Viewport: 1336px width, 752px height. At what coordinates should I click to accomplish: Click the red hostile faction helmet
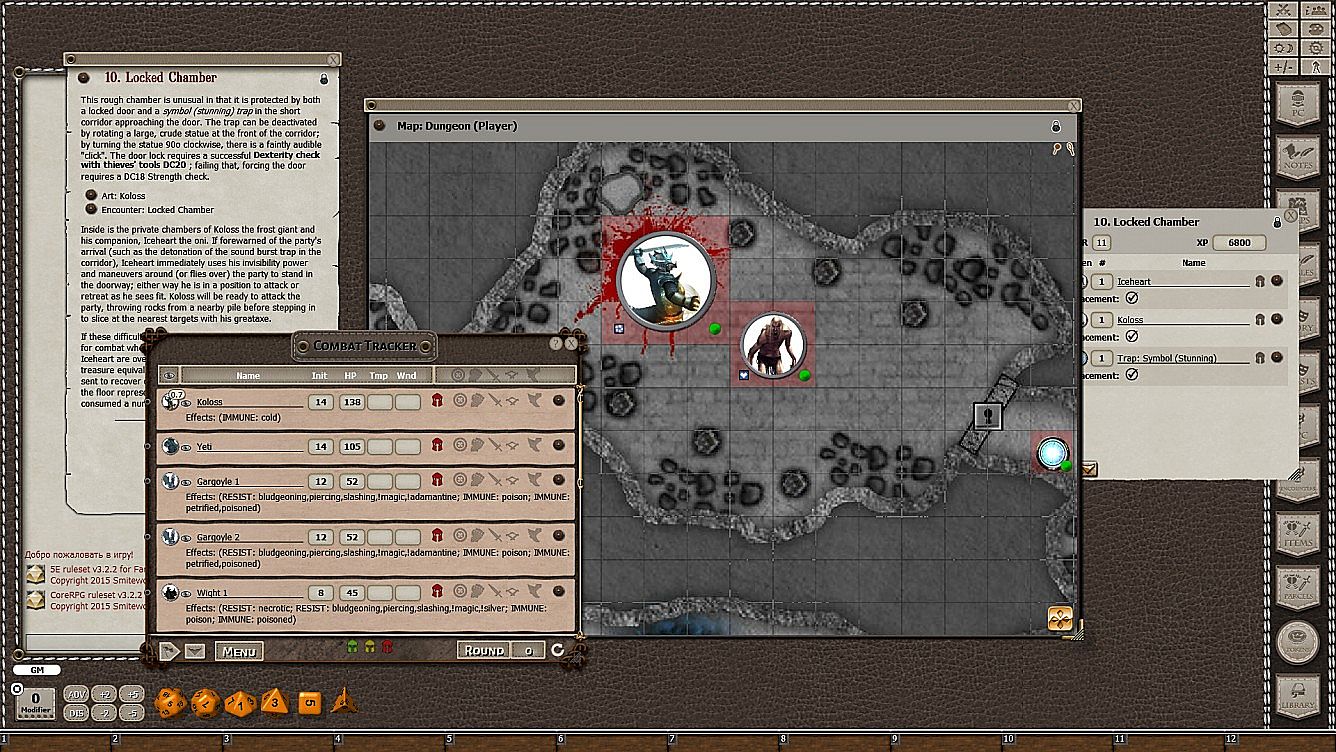(x=386, y=647)
